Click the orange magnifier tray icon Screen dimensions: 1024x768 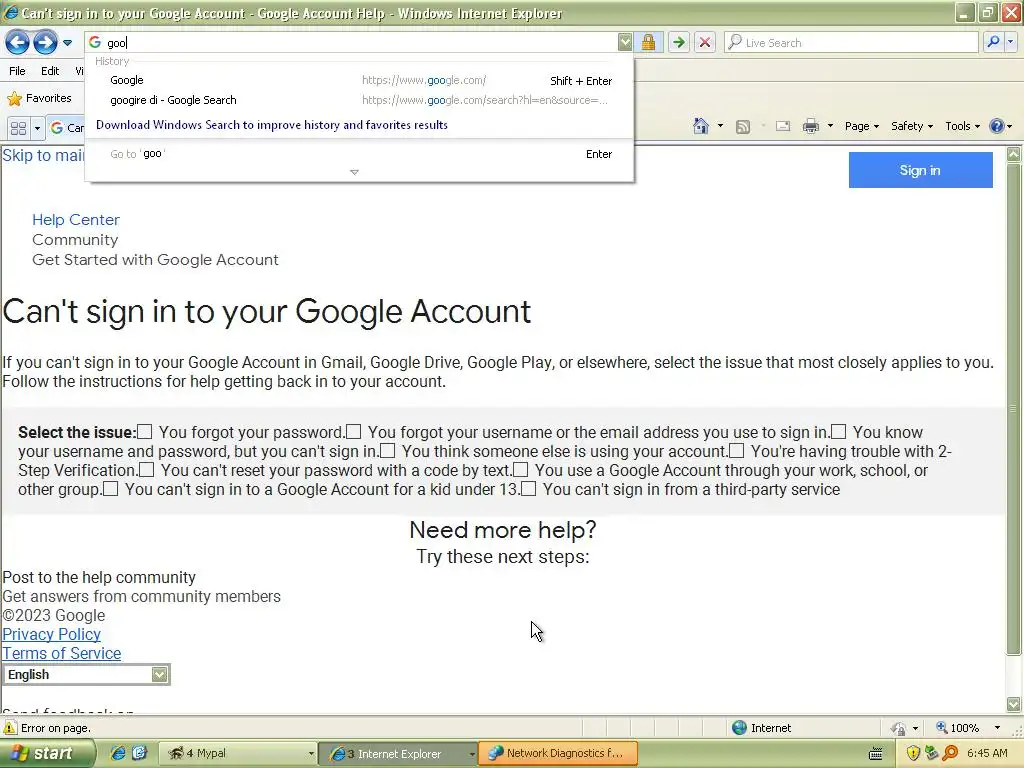tap(950, 753)
